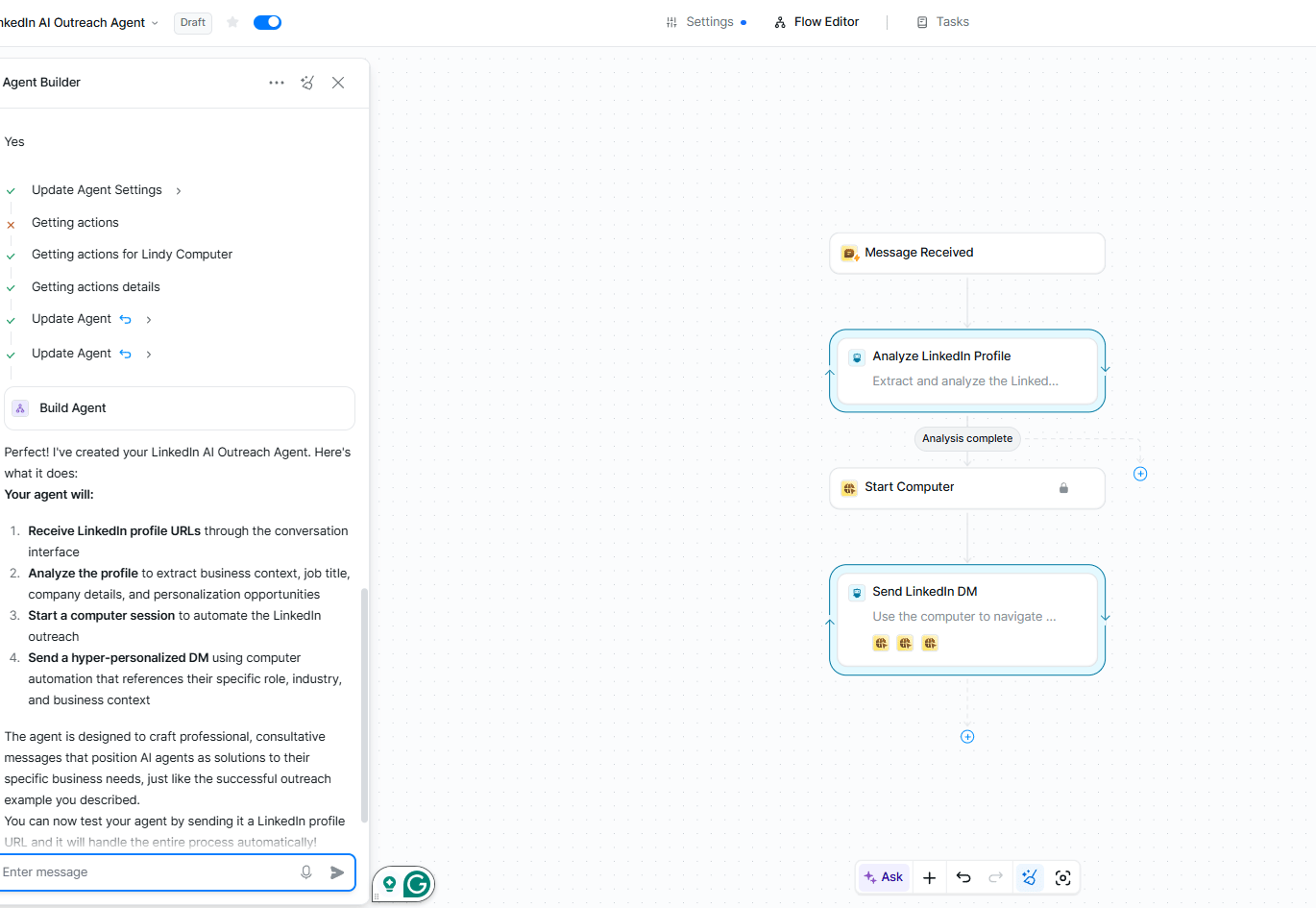
Task: Open the Grammarly G widget
Action: pyautogui.click(x=416, y=884)
